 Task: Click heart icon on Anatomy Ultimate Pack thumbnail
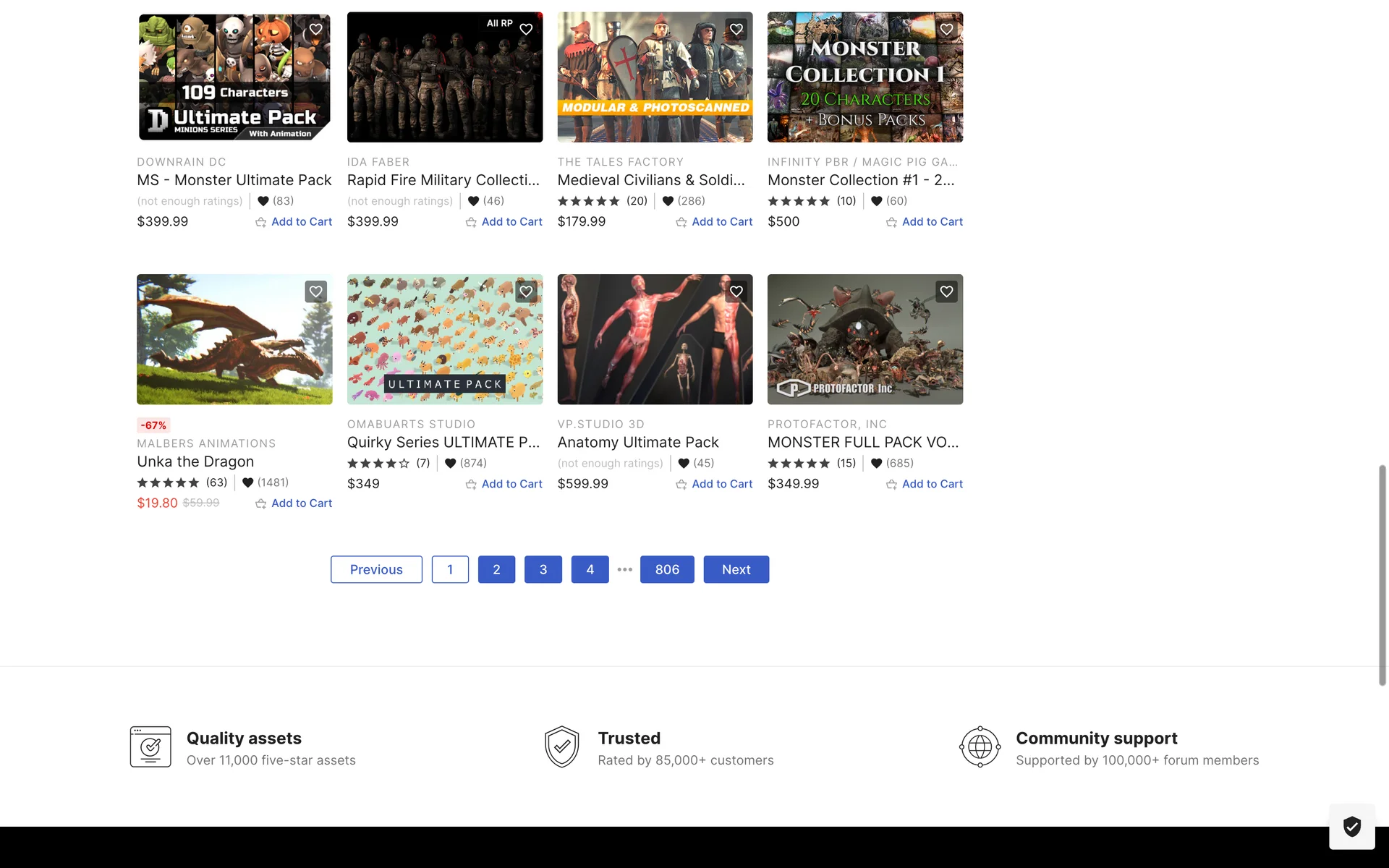[x=736, y=292]
